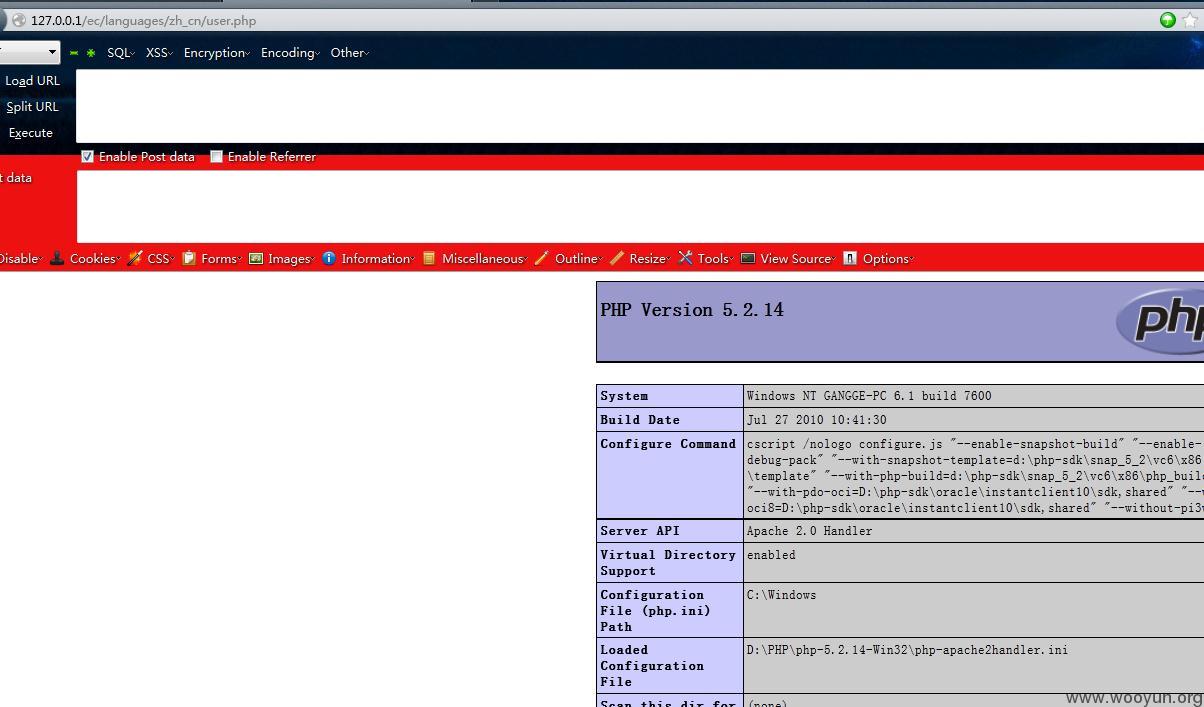
Task: Click the 'Configuration File (php.ini) Path' label
Action: pos(656,610)
